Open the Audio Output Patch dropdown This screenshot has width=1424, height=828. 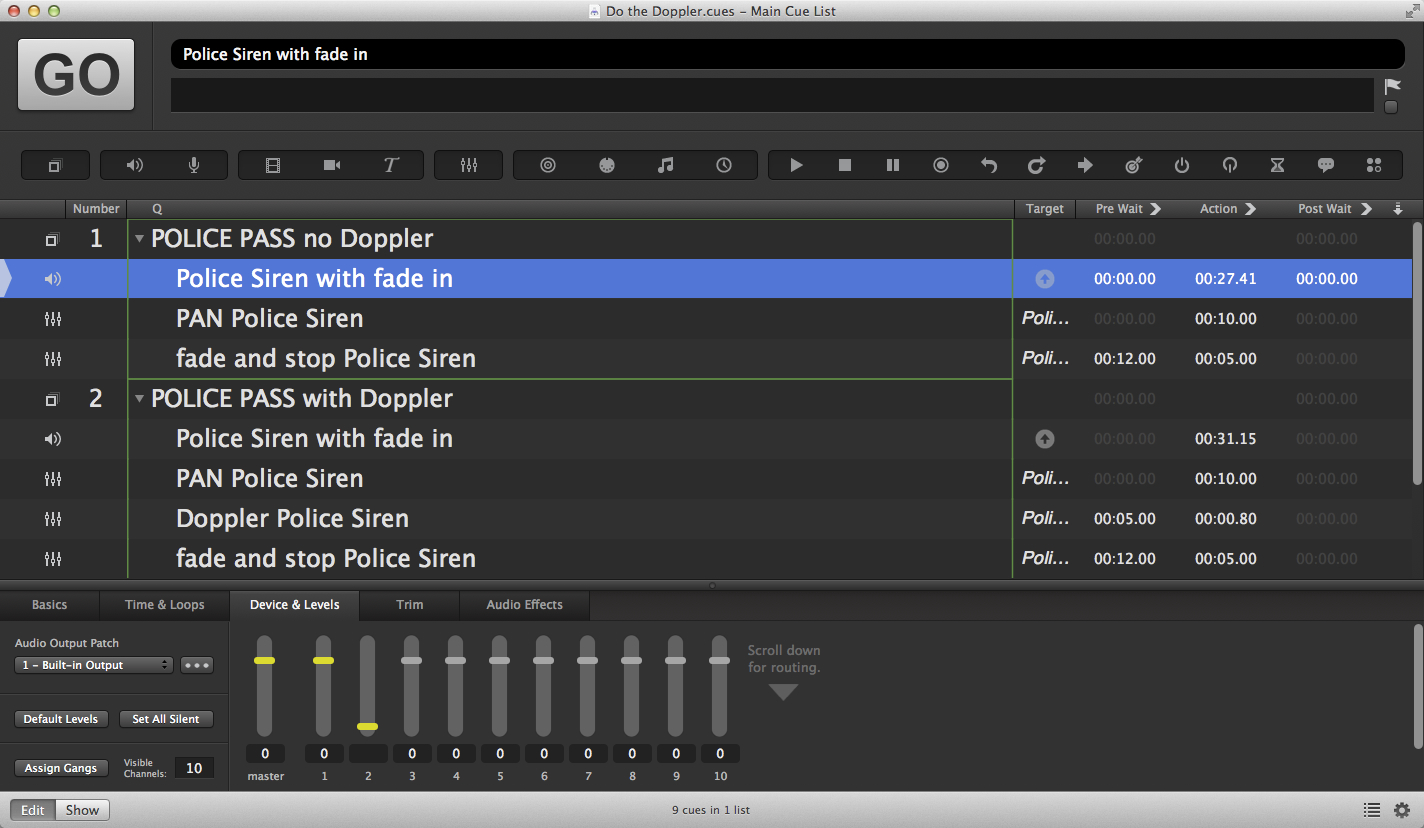pos(94,665)
